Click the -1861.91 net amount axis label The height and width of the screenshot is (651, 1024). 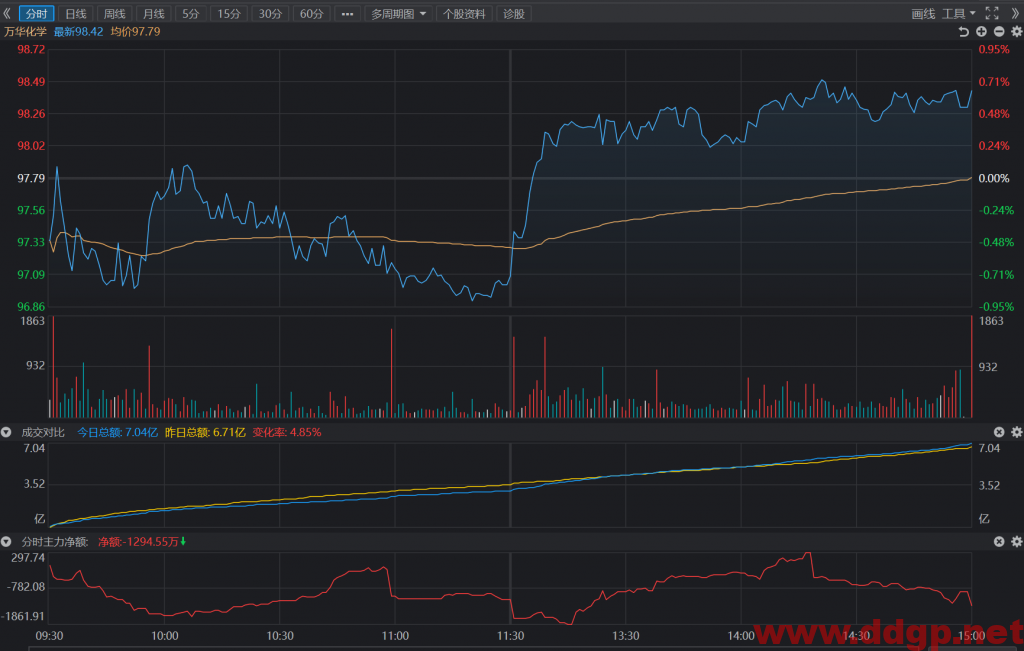[24, 616]
